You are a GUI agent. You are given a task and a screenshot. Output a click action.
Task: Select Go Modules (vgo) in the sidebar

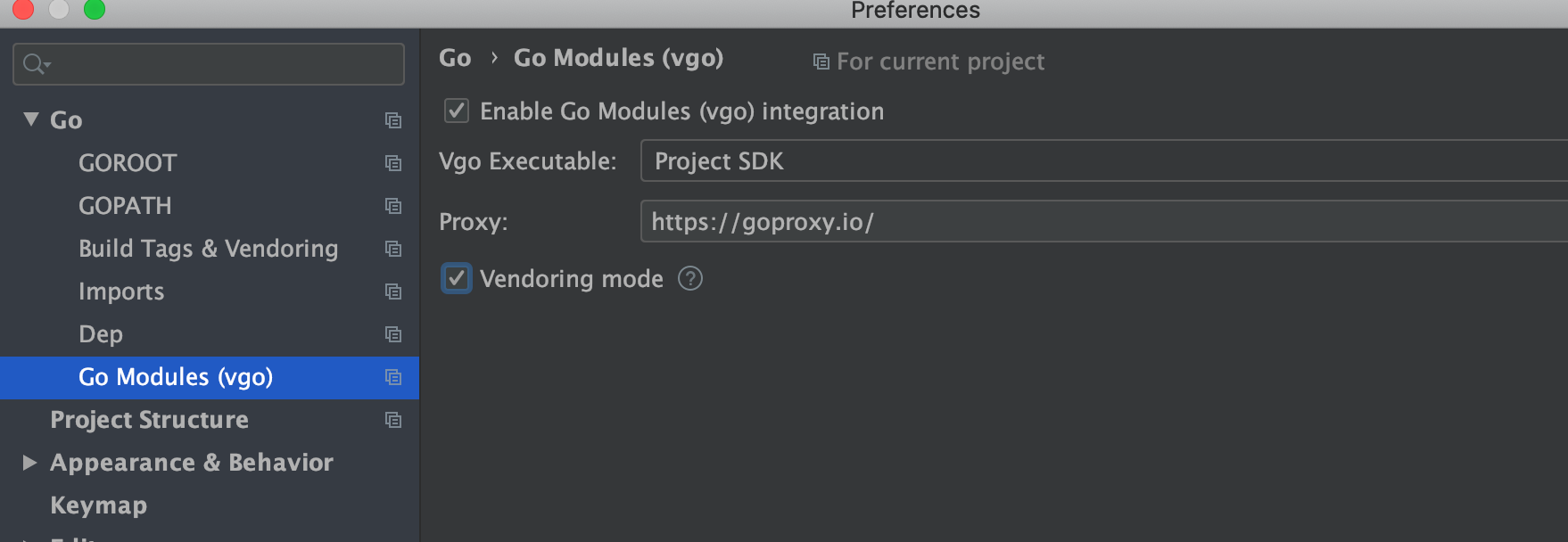point(176,377)
